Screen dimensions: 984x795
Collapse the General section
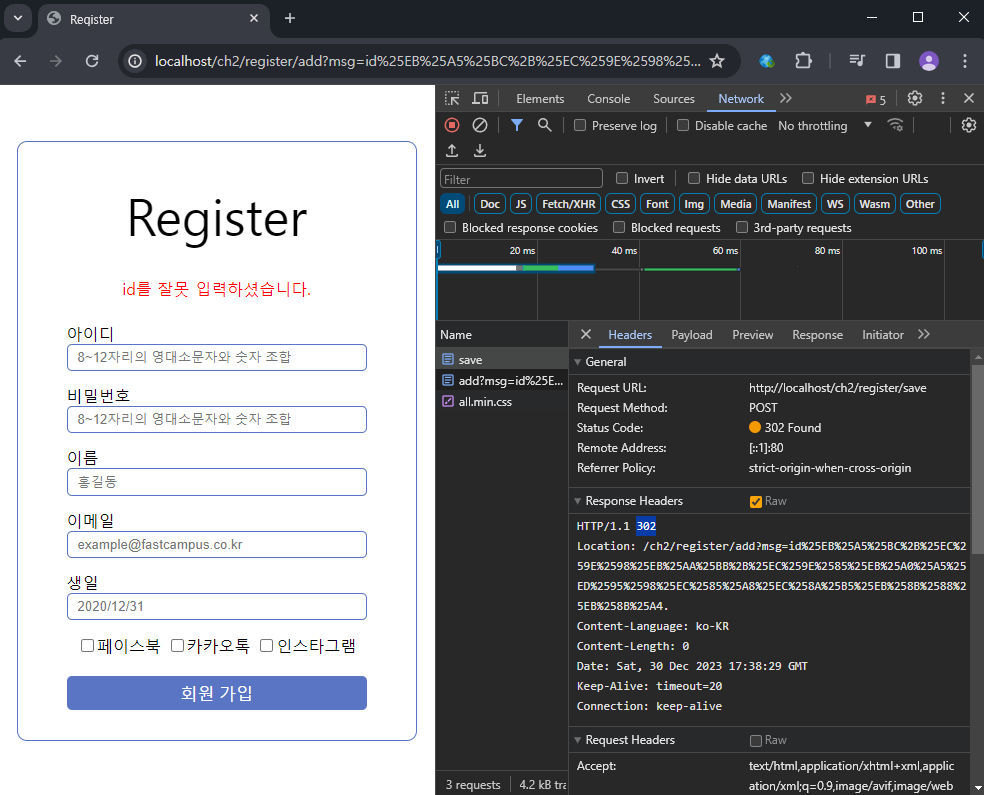[x=577, y=362]
